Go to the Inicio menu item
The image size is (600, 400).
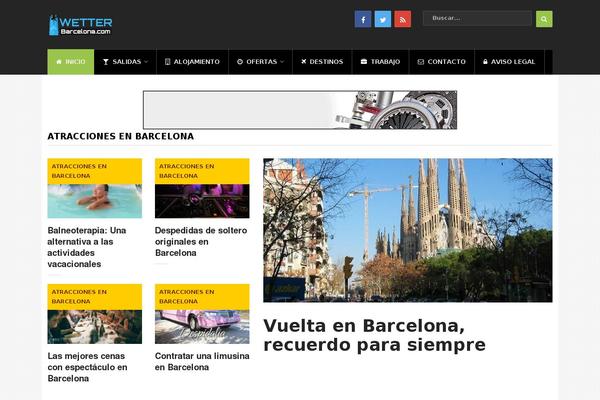71,62
